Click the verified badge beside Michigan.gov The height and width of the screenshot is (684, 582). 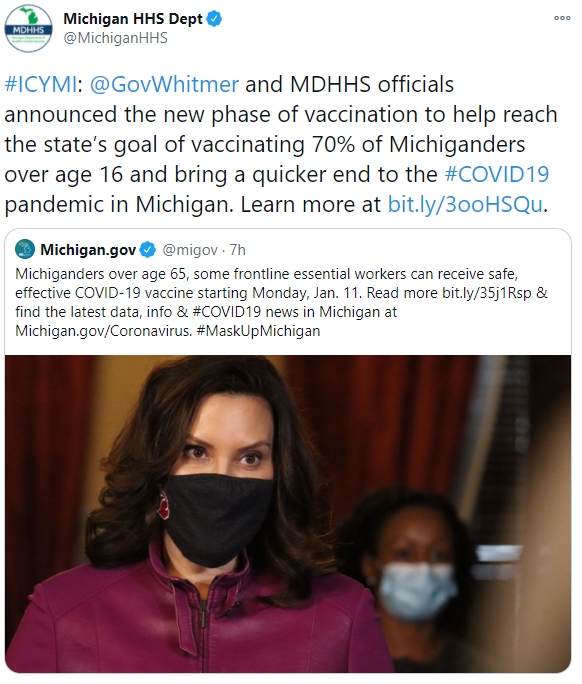click(147, 250)
